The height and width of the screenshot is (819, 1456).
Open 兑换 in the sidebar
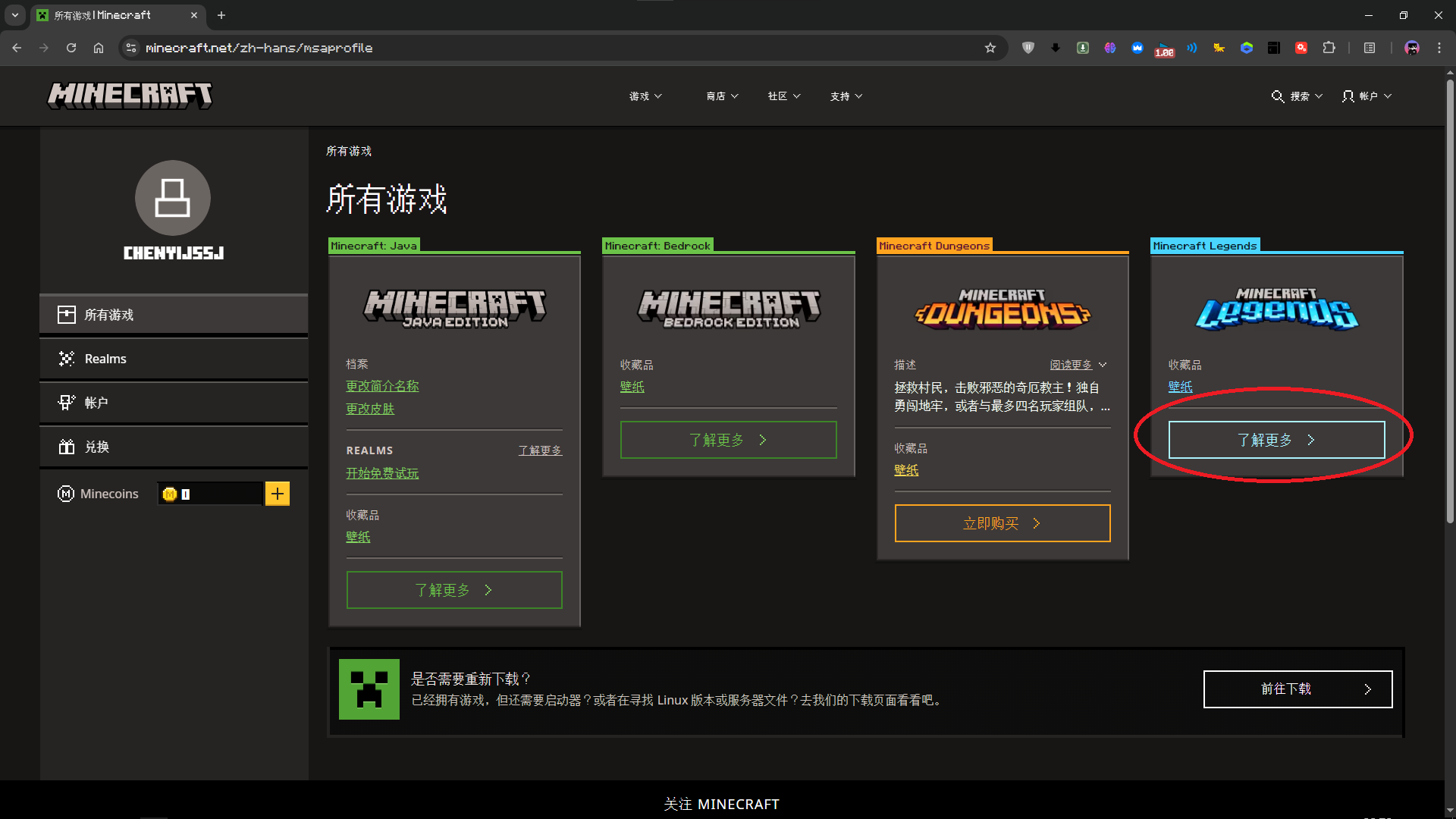(x=174, y=447)
